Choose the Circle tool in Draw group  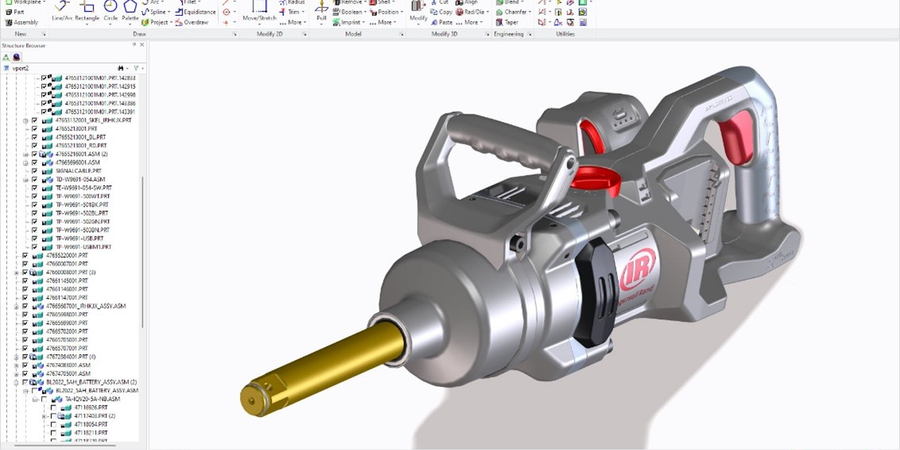[x=109, y=12]
